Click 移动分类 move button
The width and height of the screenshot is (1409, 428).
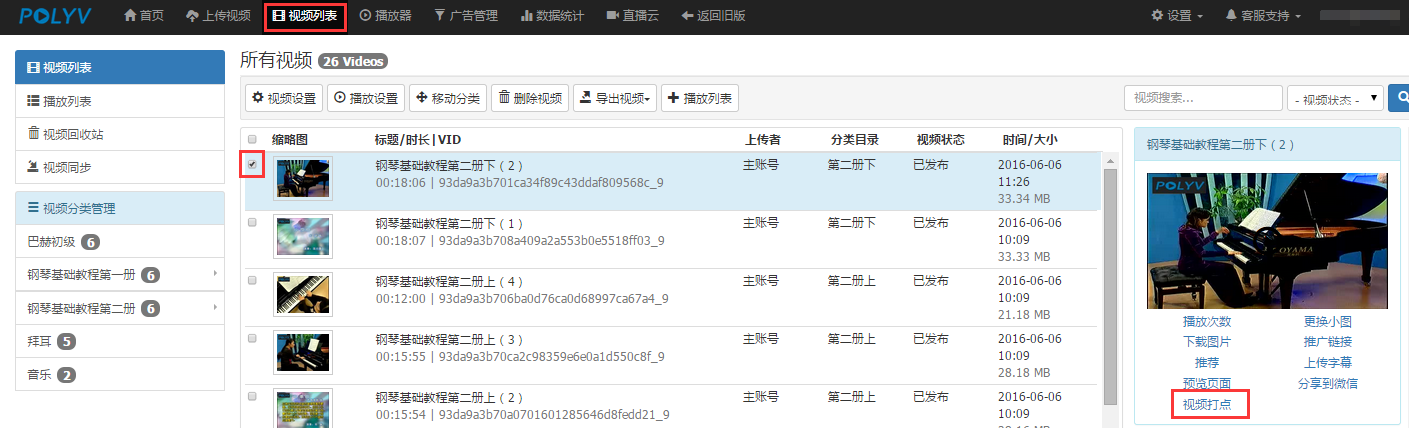point(447,98)
